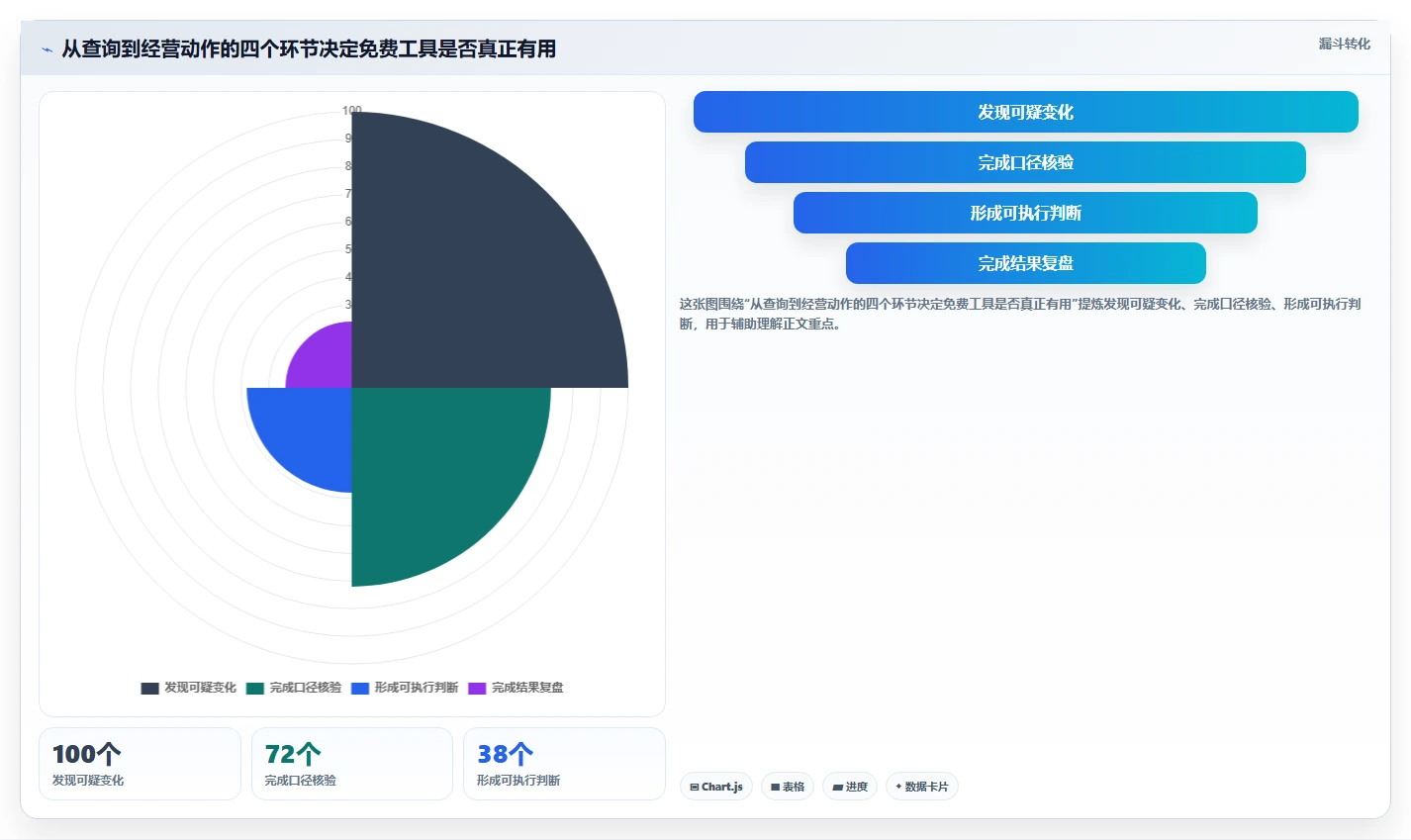Click the panel title 从查询到经营动作…
Image resolution: width=1411 pixels, height=840 pixels.
(309, 49)
